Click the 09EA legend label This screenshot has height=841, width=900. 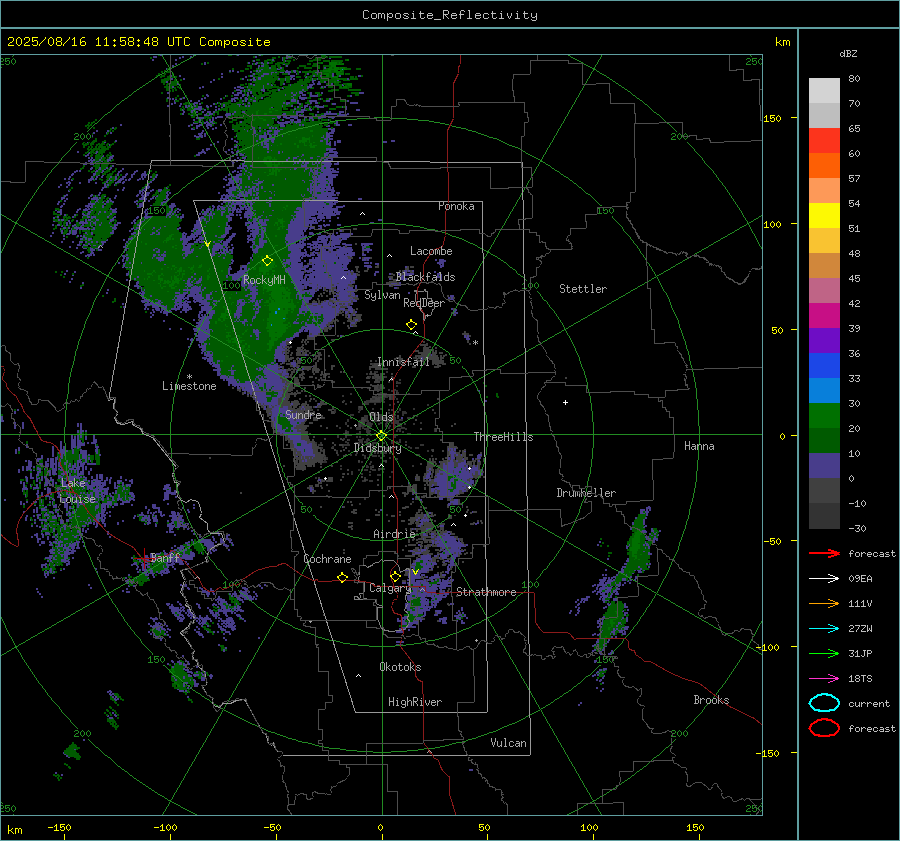(860, 579)
